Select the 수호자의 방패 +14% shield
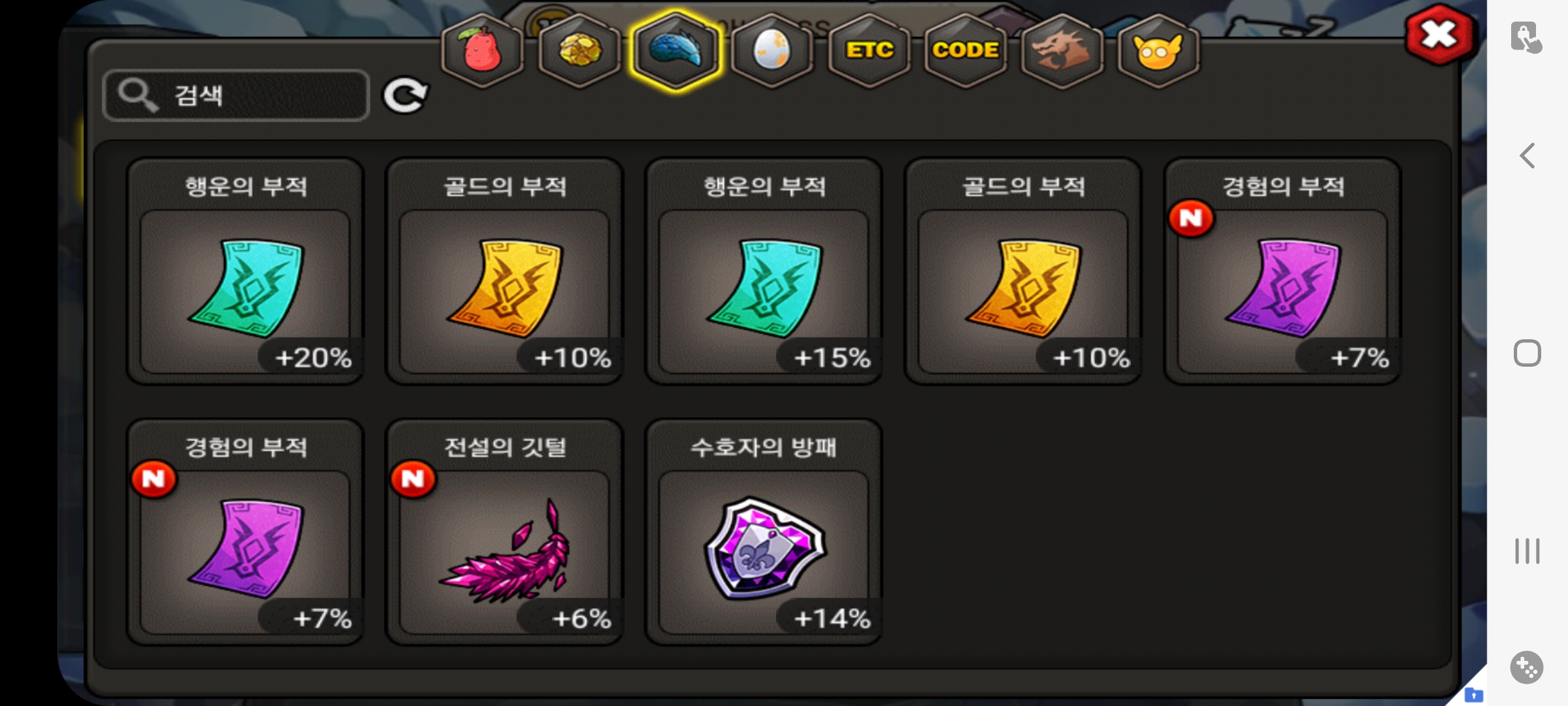The width and height of the screenshot is (1568, 706). coord(764,532)
